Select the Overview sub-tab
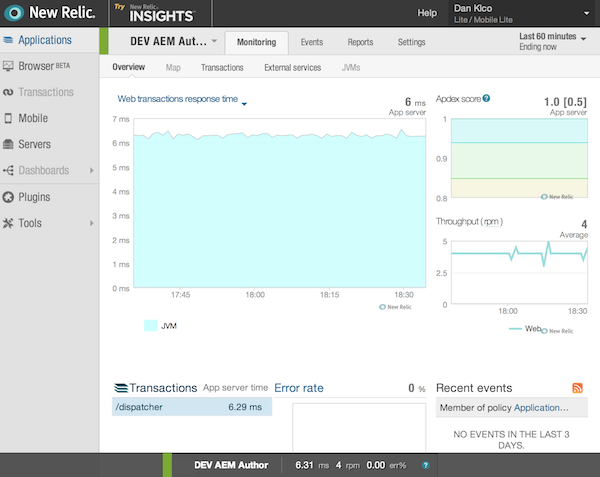 pyautogui.click(x=129, y=67)
